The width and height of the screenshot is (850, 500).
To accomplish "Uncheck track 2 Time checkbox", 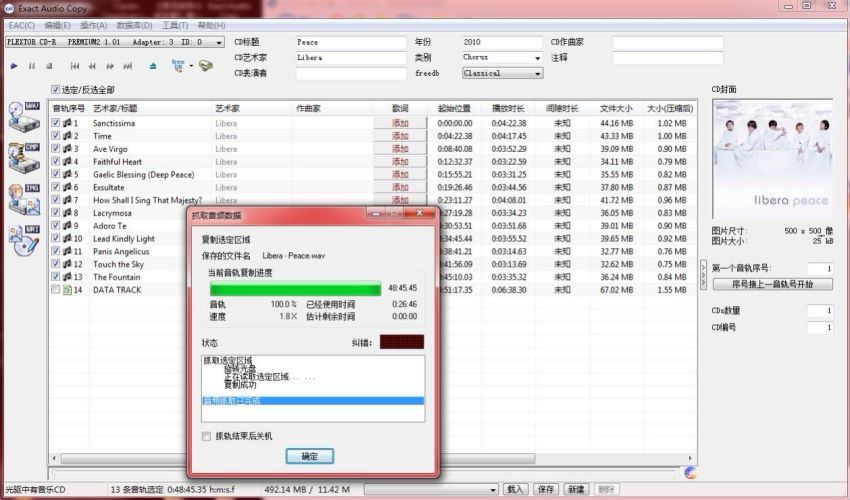I will tap(55, 136).
